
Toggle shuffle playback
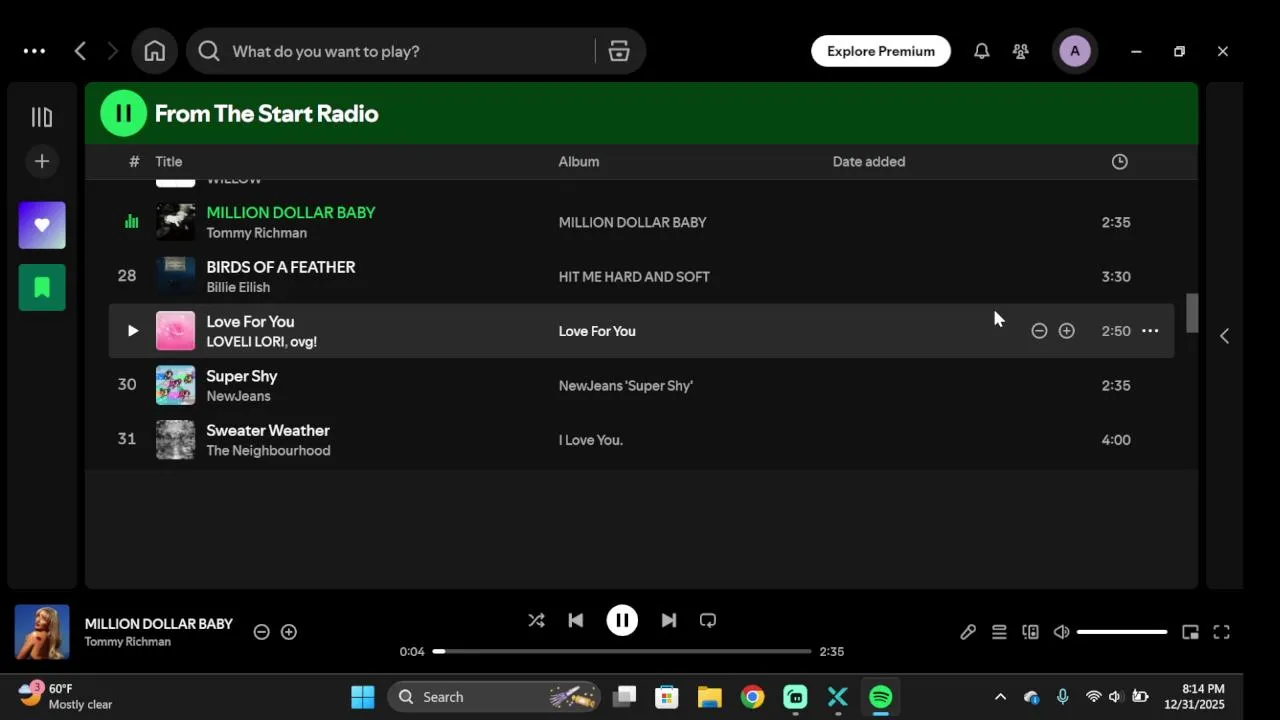pos(536,620)
